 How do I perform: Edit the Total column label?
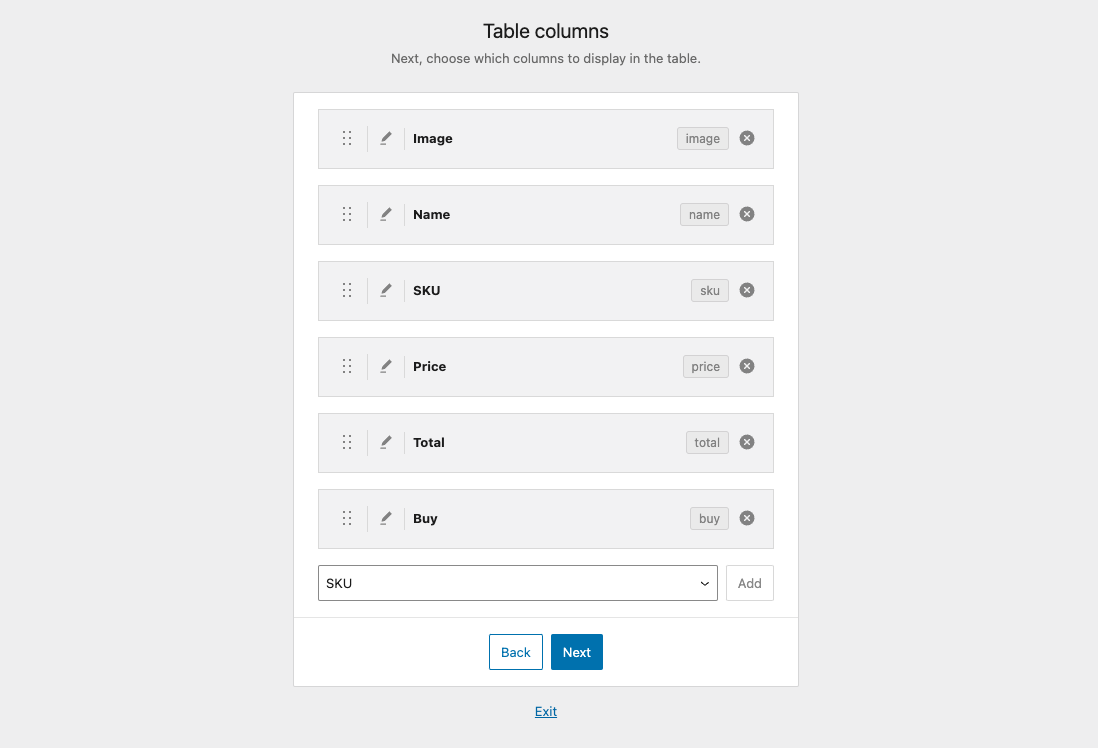(x=386, y=442)
